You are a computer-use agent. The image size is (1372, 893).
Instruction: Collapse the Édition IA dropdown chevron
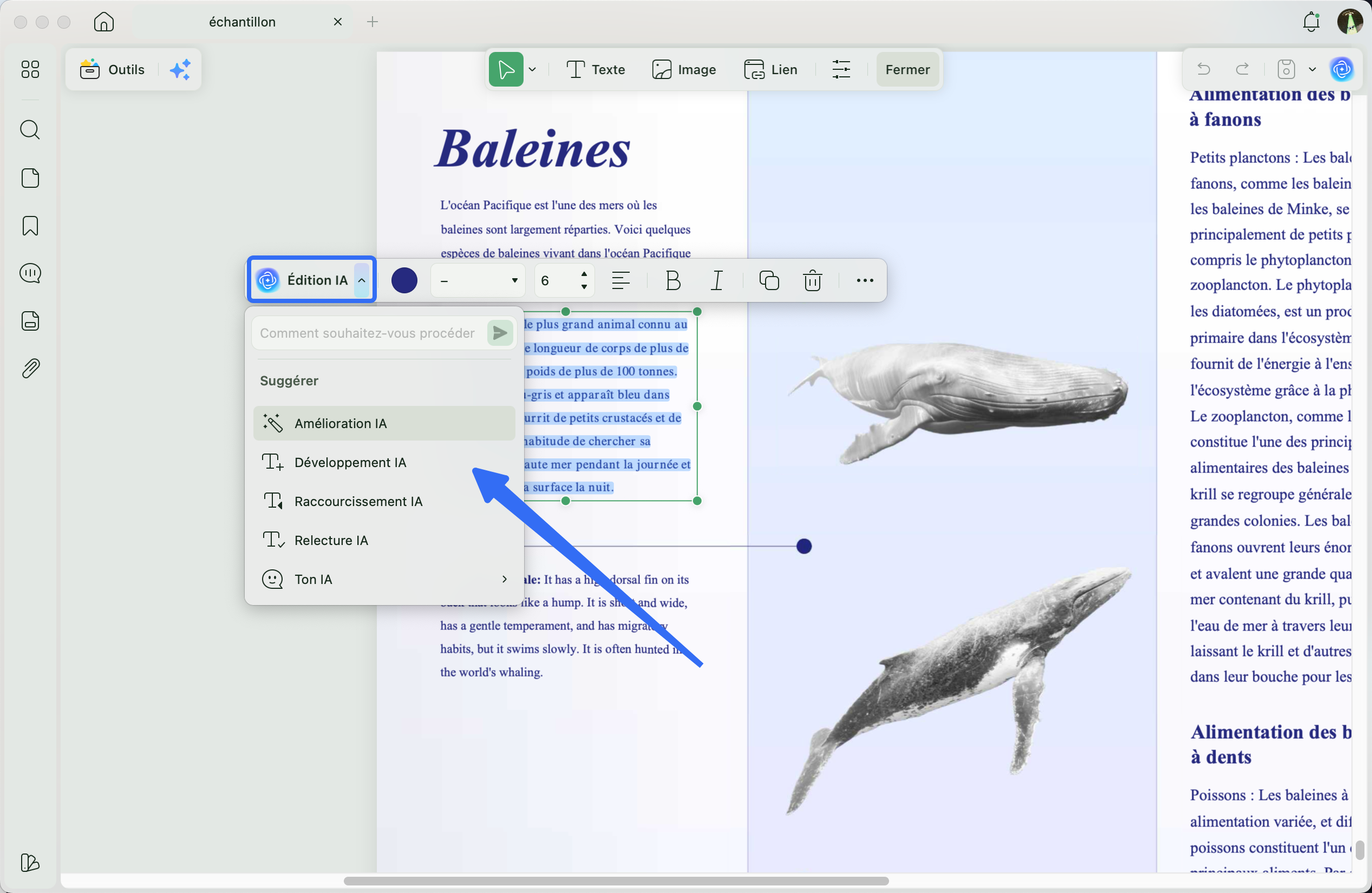coord(362,280)
